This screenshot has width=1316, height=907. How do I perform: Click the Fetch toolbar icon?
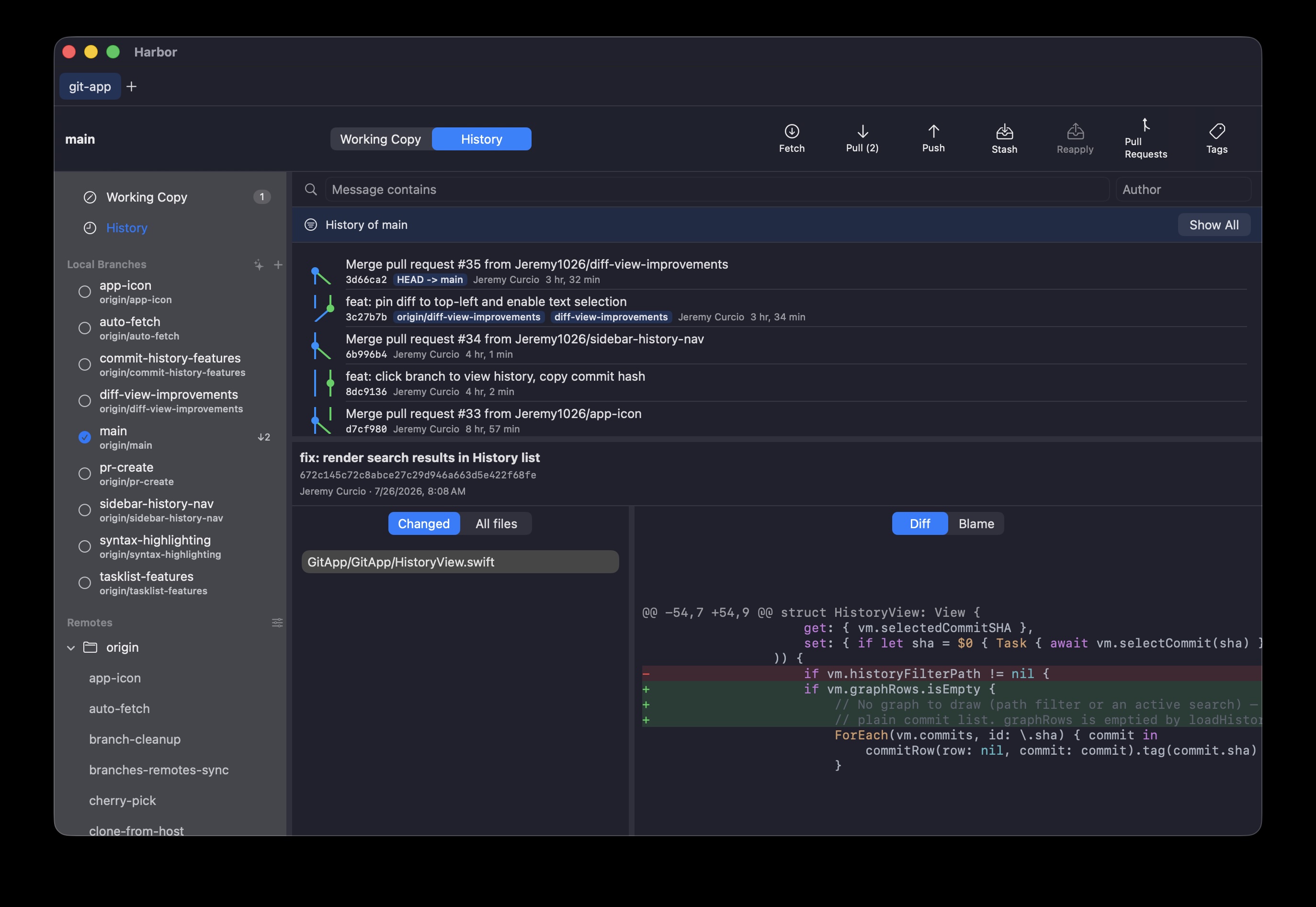[792, 131]
